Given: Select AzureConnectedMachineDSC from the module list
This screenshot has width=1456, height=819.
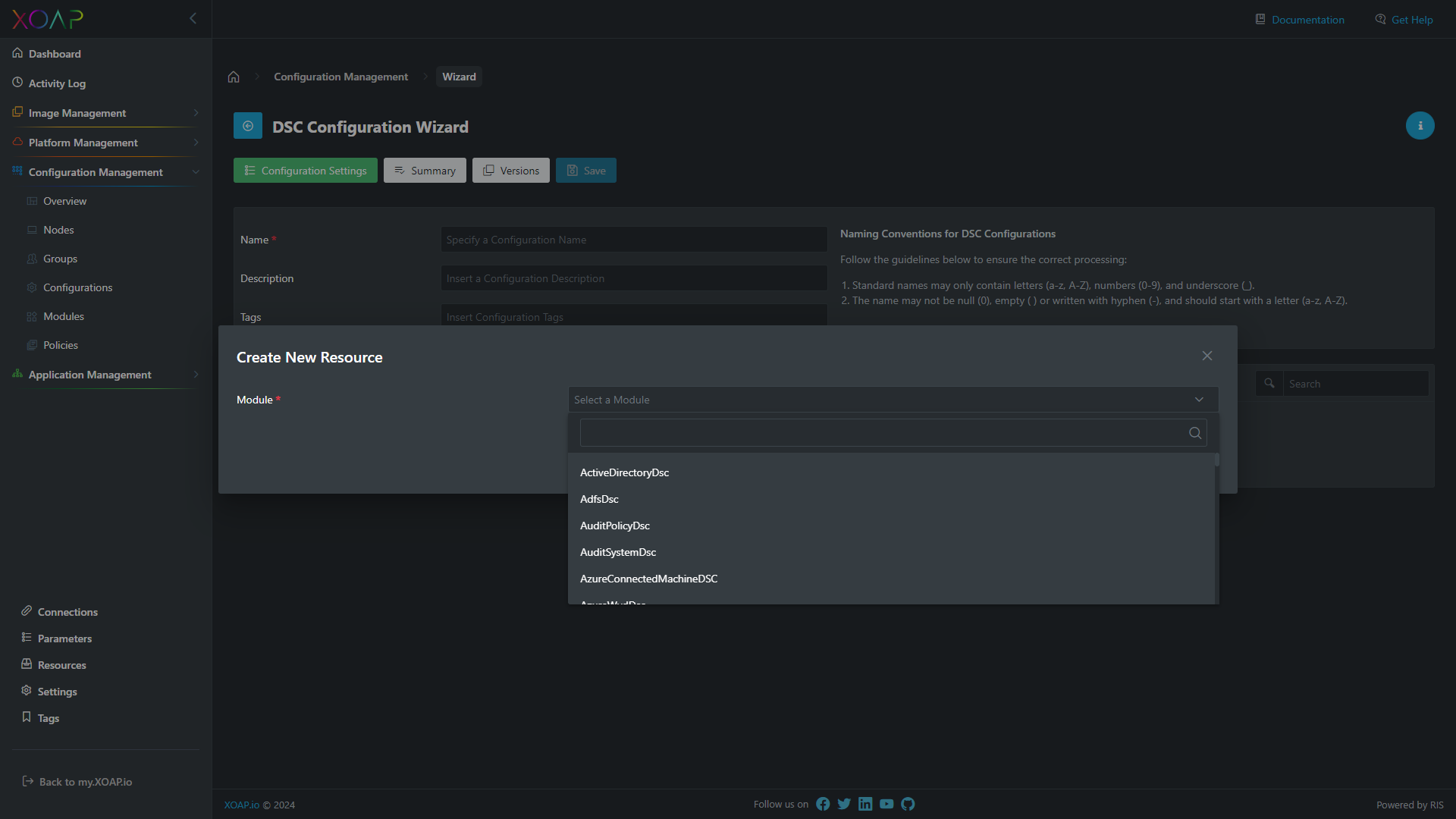Looking at the screenshot, I should click(x=891, y=579).
